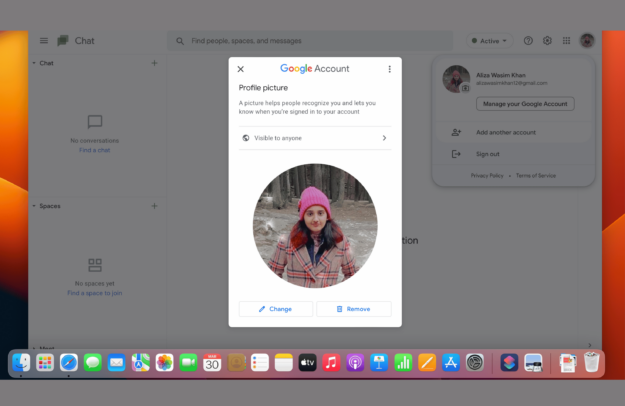
Task: Open Trash from the Dock
Action: point(592,363)
